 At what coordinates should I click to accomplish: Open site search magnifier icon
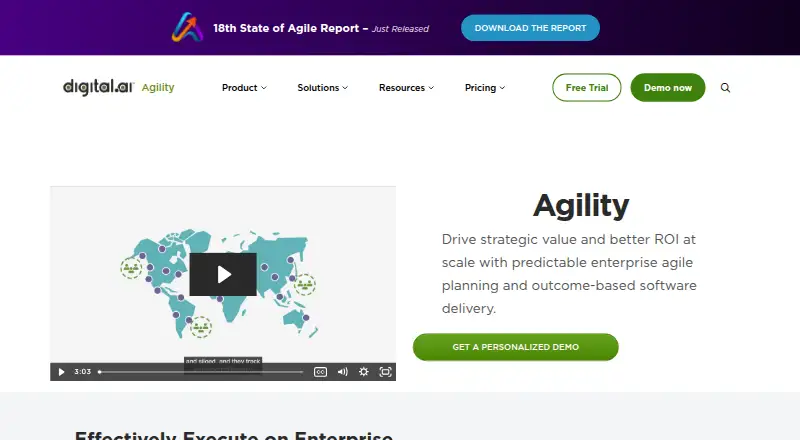pos(725,88)
